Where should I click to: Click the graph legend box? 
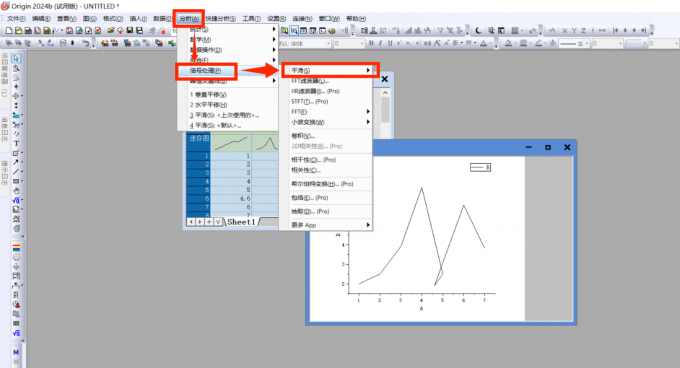pyautogui.click(x=480, y=167)
